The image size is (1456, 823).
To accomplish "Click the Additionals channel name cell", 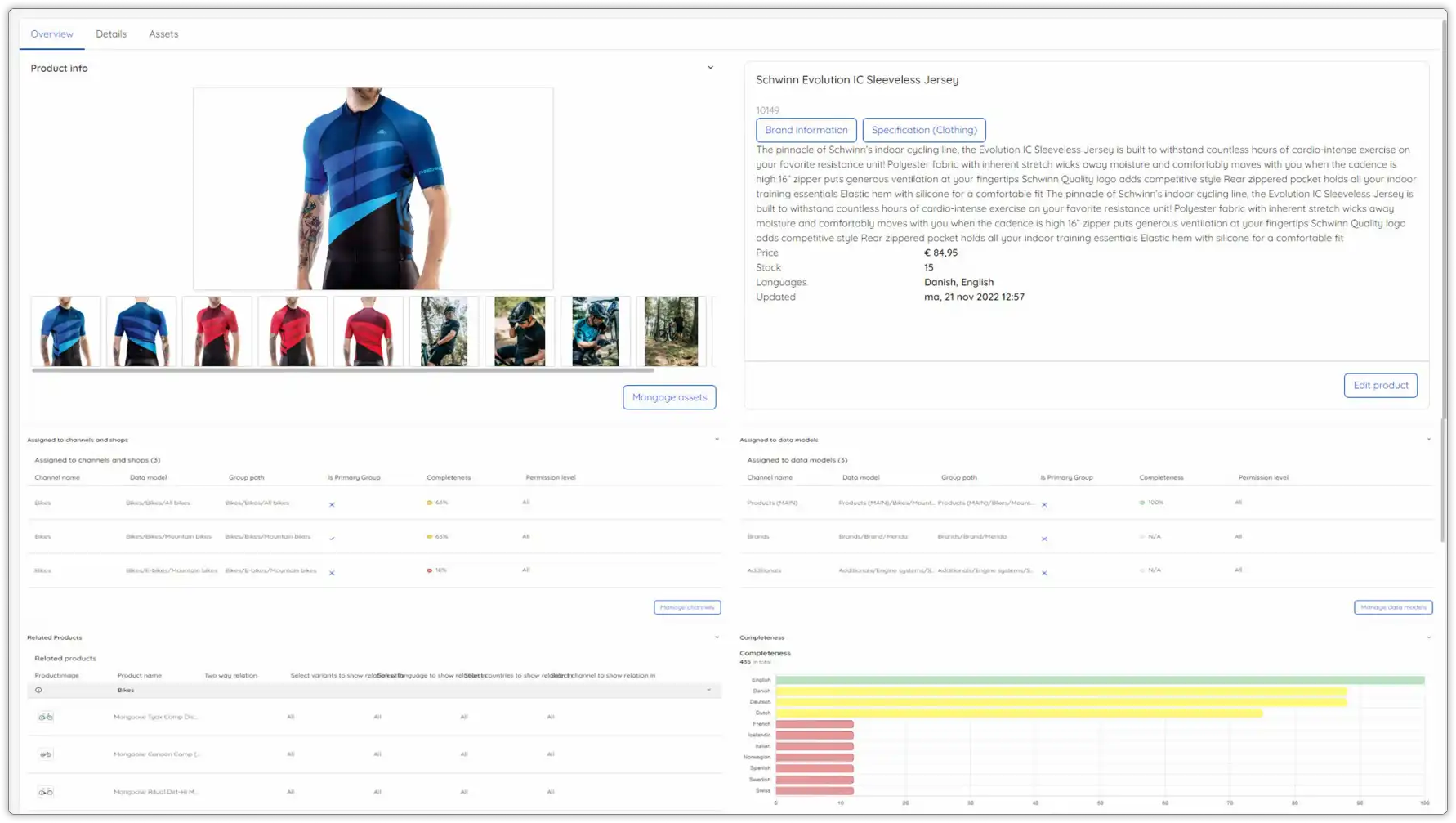I will pos(764,570).
